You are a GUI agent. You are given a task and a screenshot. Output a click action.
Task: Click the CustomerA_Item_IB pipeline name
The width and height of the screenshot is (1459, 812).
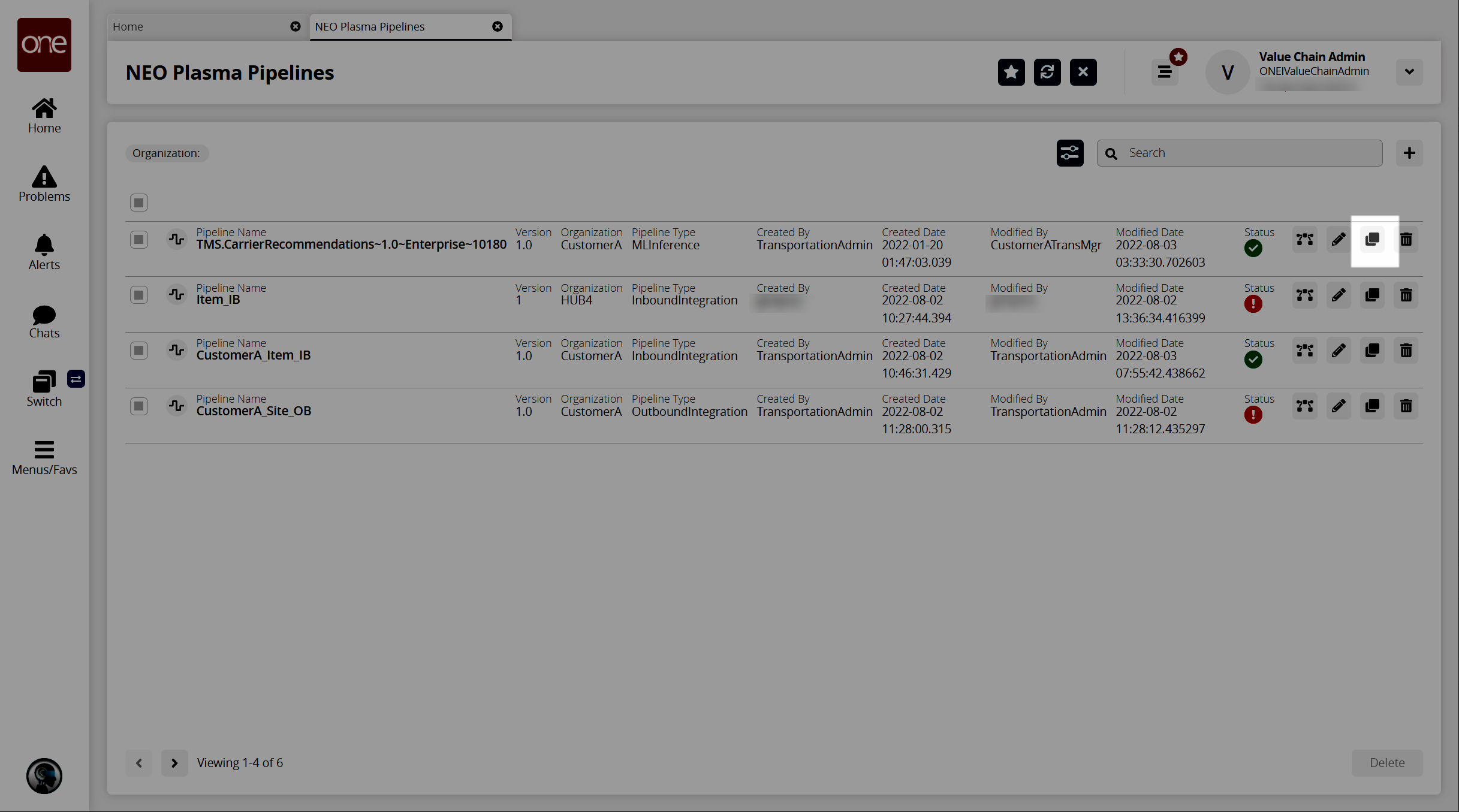pyautogui.click(x=254, y=355)
